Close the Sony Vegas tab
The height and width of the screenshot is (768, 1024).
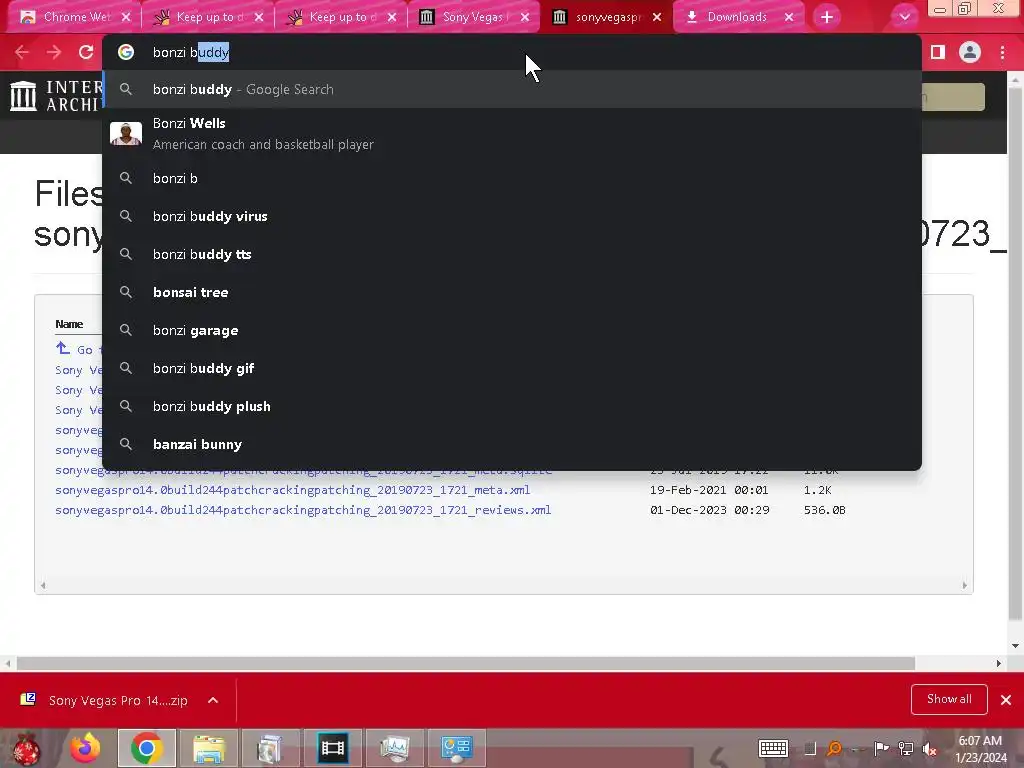pos(525,17)
